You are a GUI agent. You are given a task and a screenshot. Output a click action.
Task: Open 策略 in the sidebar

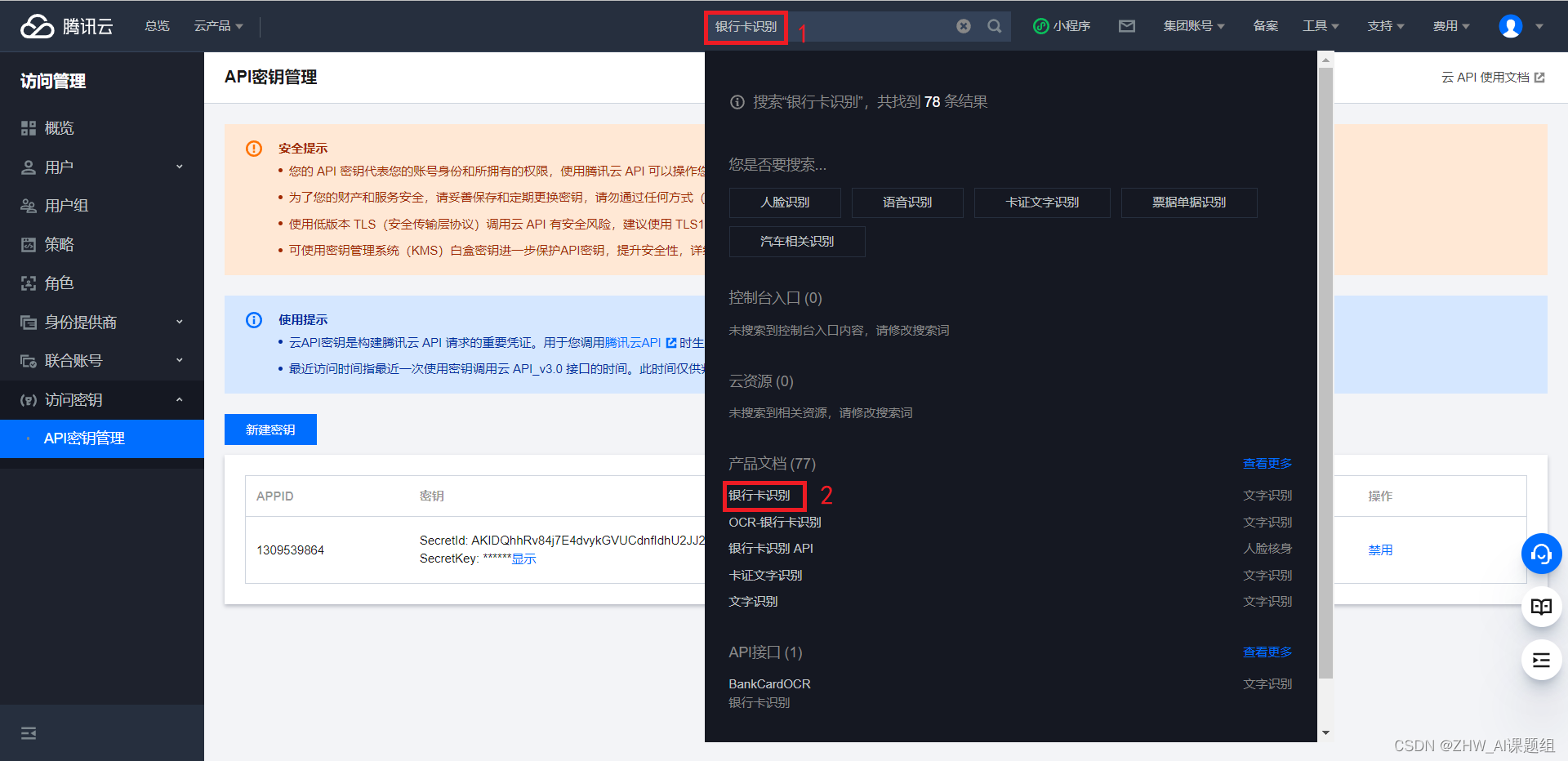tap(102, 244)
